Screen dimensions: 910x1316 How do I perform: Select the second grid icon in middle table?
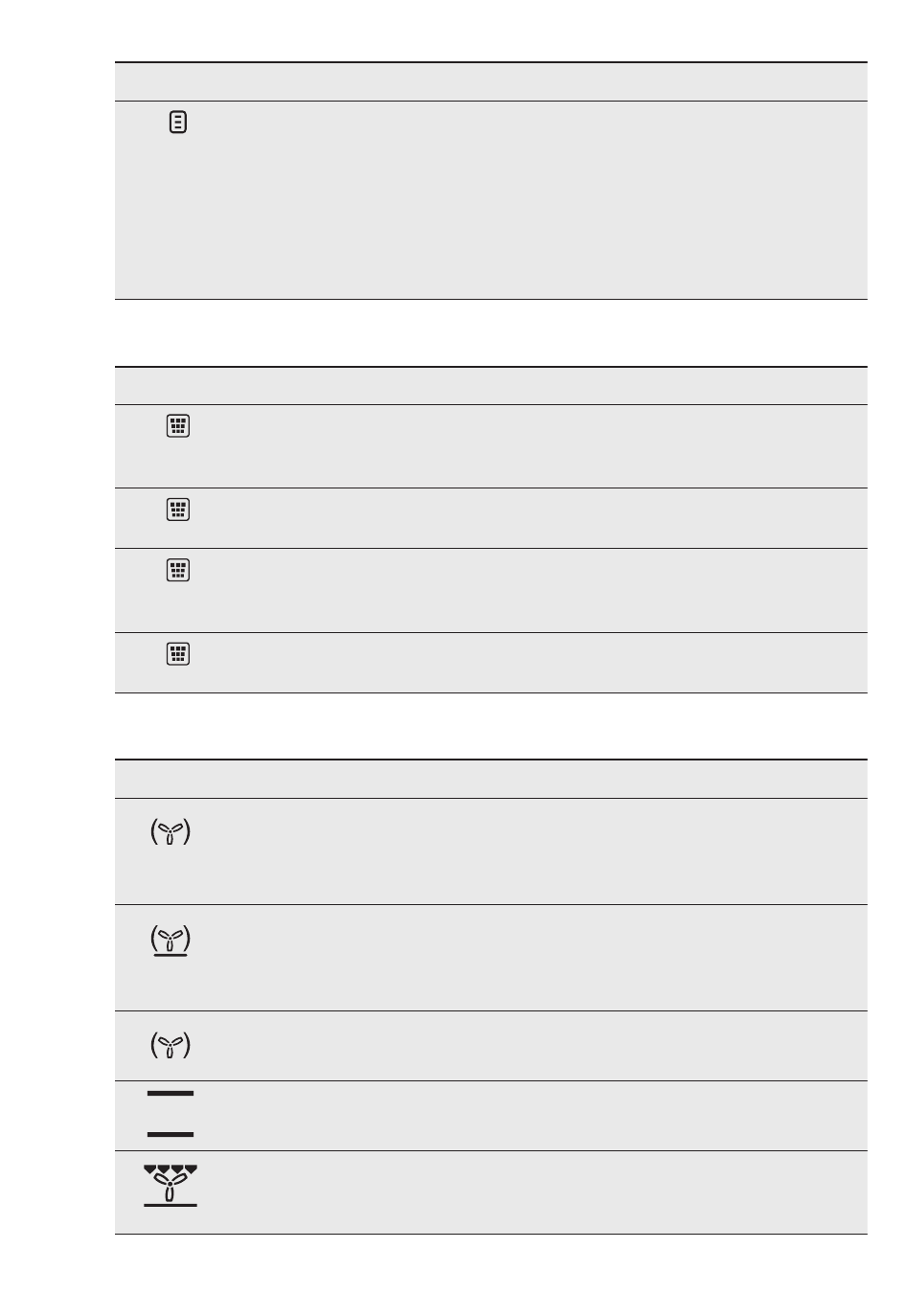178,510
